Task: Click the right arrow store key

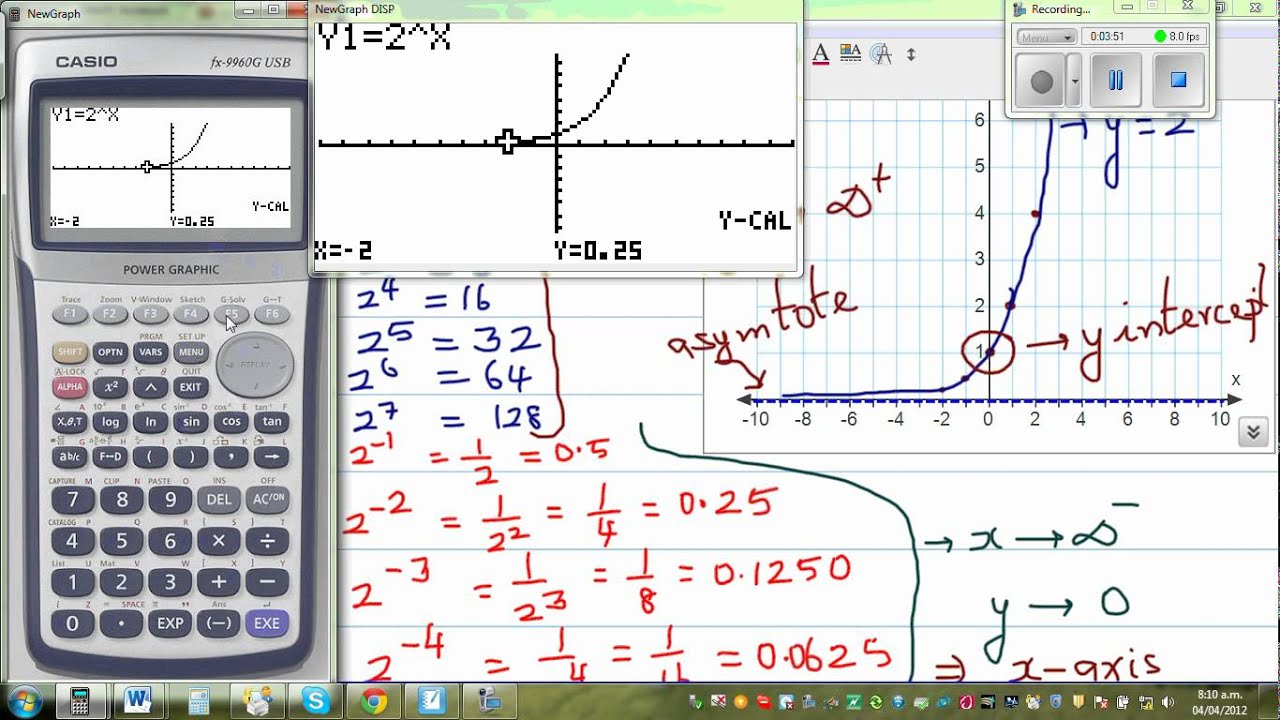Action: click(x=271, y=457)
